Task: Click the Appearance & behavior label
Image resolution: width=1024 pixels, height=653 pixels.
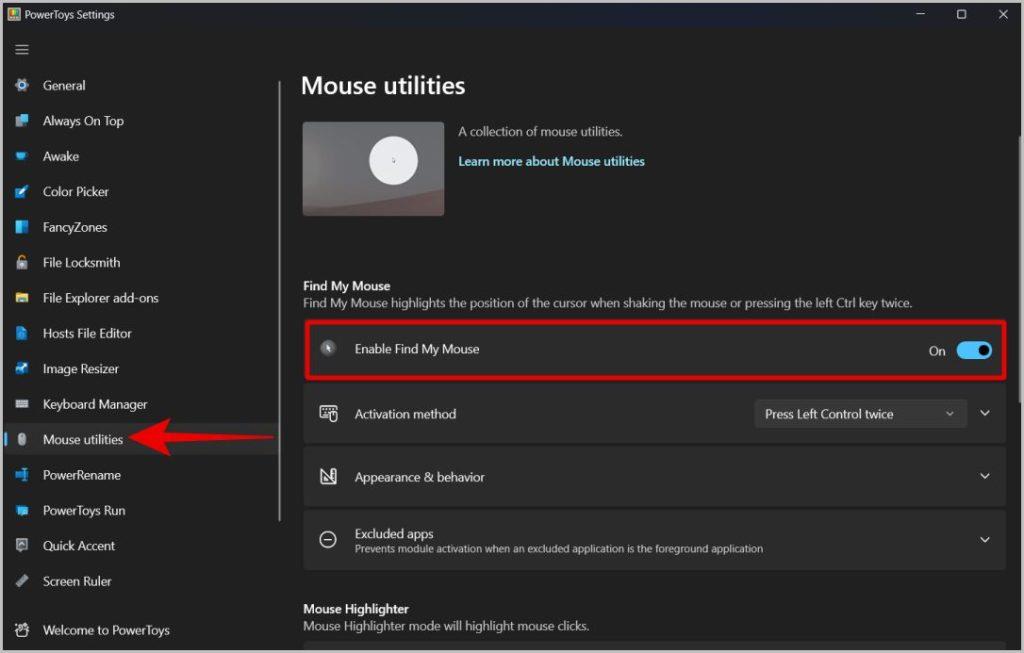Action: tap(419, 477)
